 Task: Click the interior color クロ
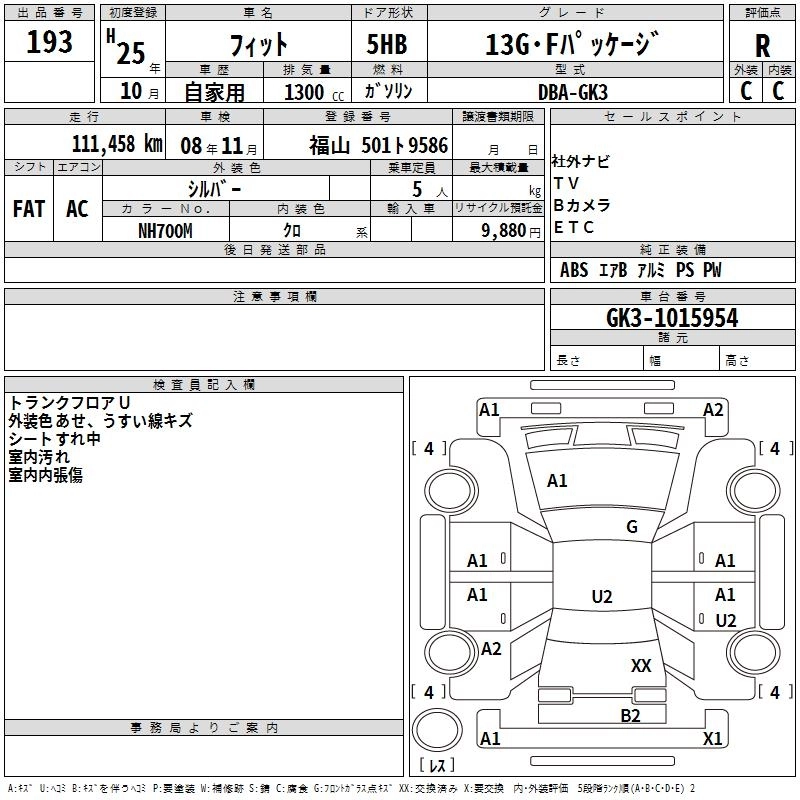point(292,231)
